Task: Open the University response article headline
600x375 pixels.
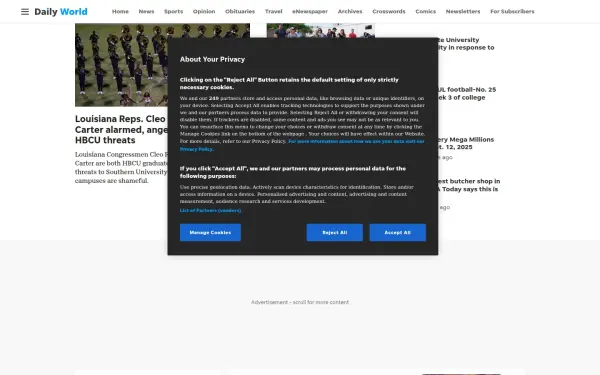Action: (466, 44)
